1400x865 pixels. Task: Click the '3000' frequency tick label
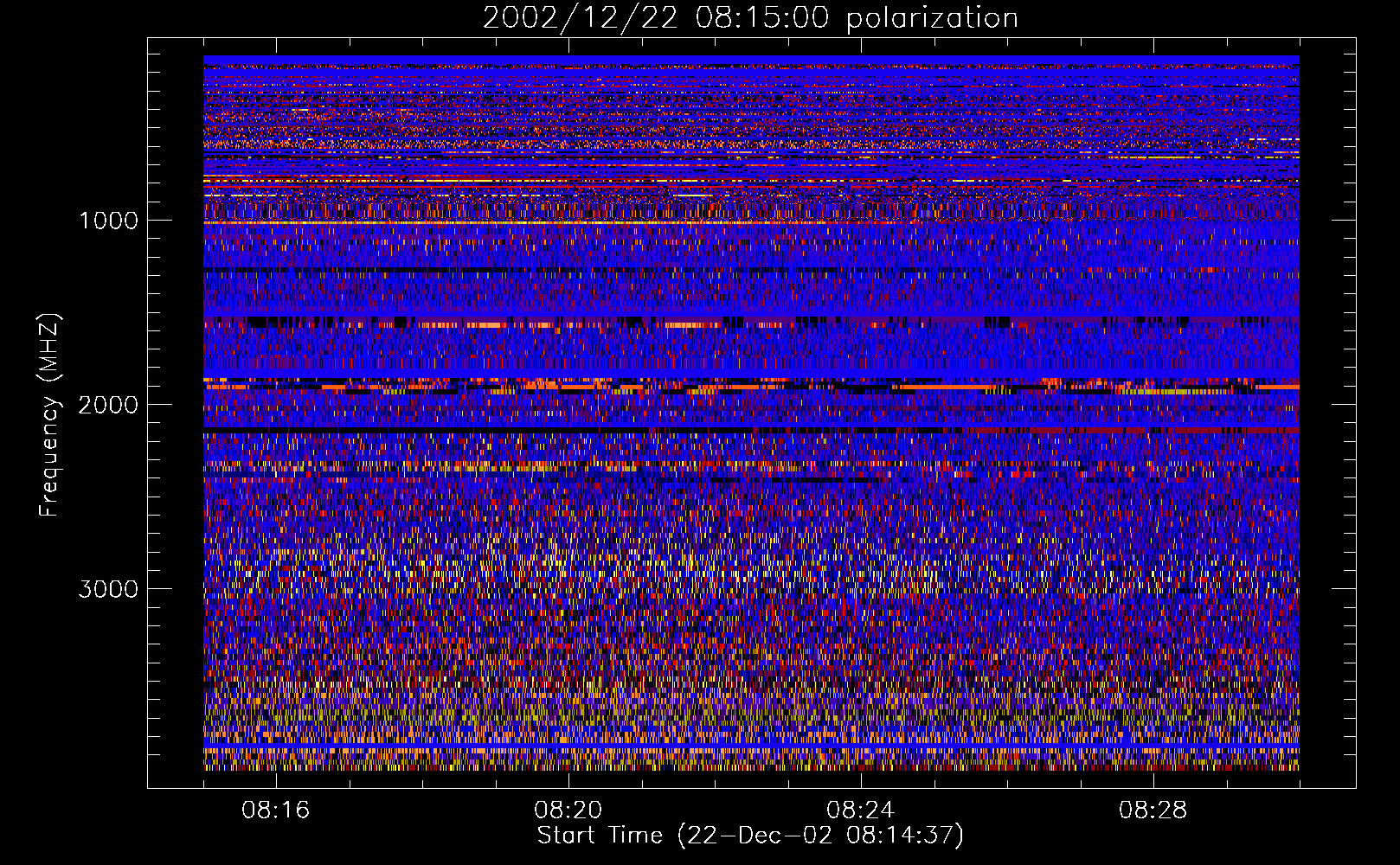point(108,589)
